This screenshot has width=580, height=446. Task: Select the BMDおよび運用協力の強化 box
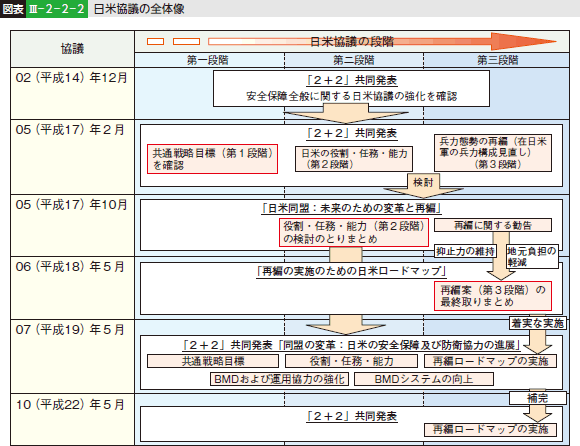point(279,379)
